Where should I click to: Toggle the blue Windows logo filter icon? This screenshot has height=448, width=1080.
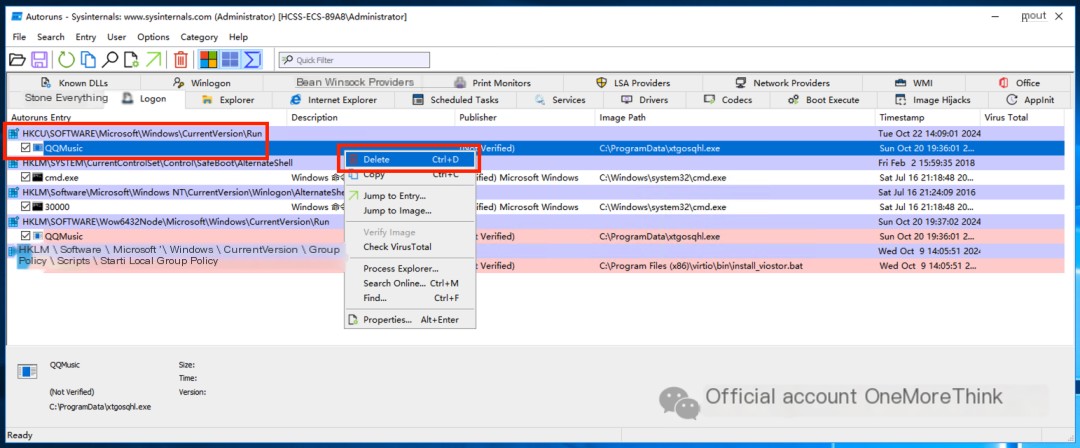point(230,60)
